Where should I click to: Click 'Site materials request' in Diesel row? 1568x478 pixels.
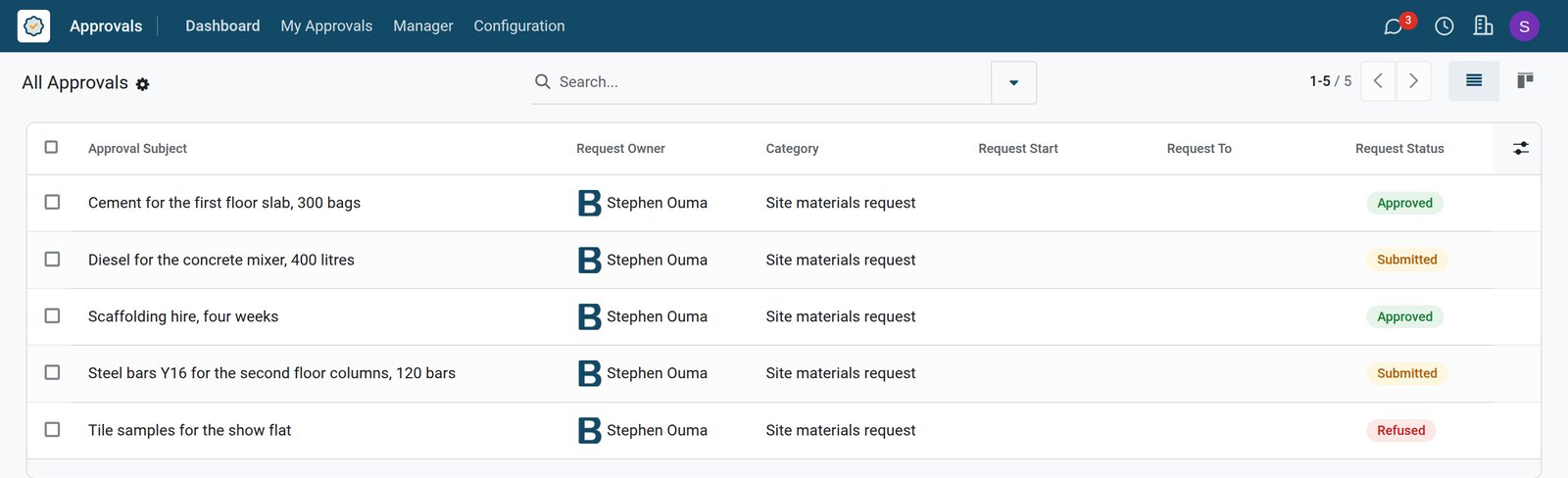pos(841,260)
